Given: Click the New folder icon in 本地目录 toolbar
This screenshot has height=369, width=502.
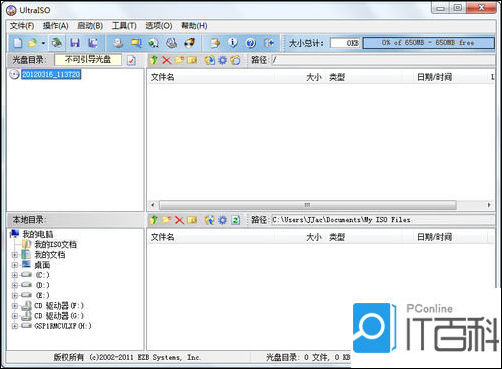Looking at the screenshot, I should click(167, 220).
